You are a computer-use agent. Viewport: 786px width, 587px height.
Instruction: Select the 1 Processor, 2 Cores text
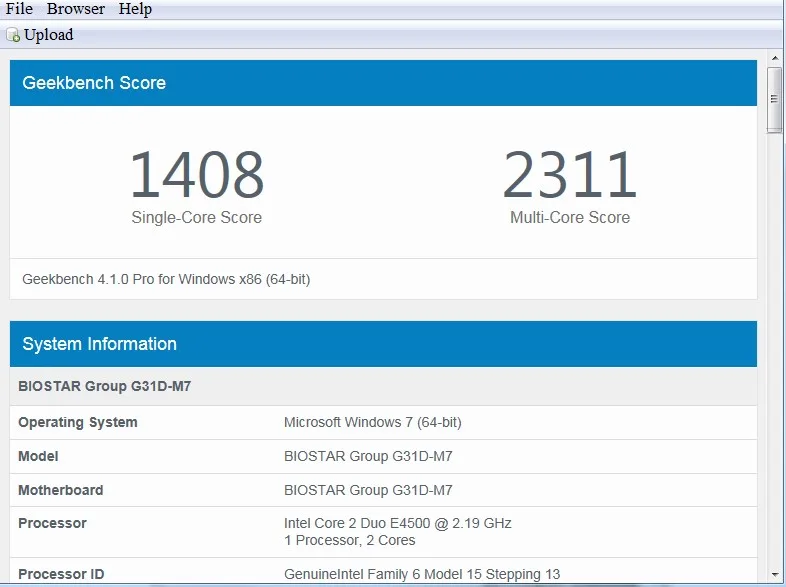tap(349, 540)
